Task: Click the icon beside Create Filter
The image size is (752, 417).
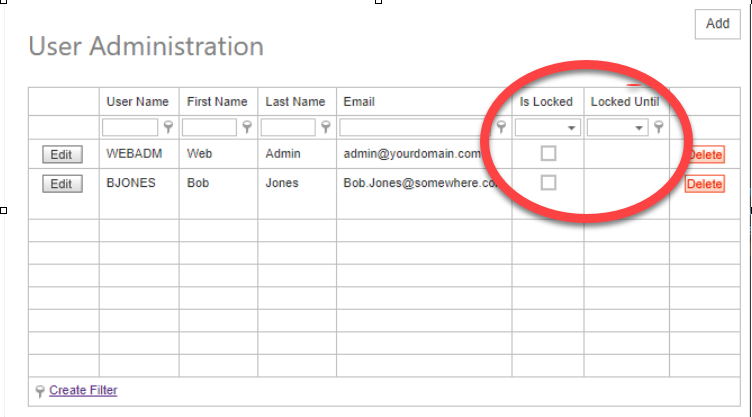Action: (x=40, y=390)
